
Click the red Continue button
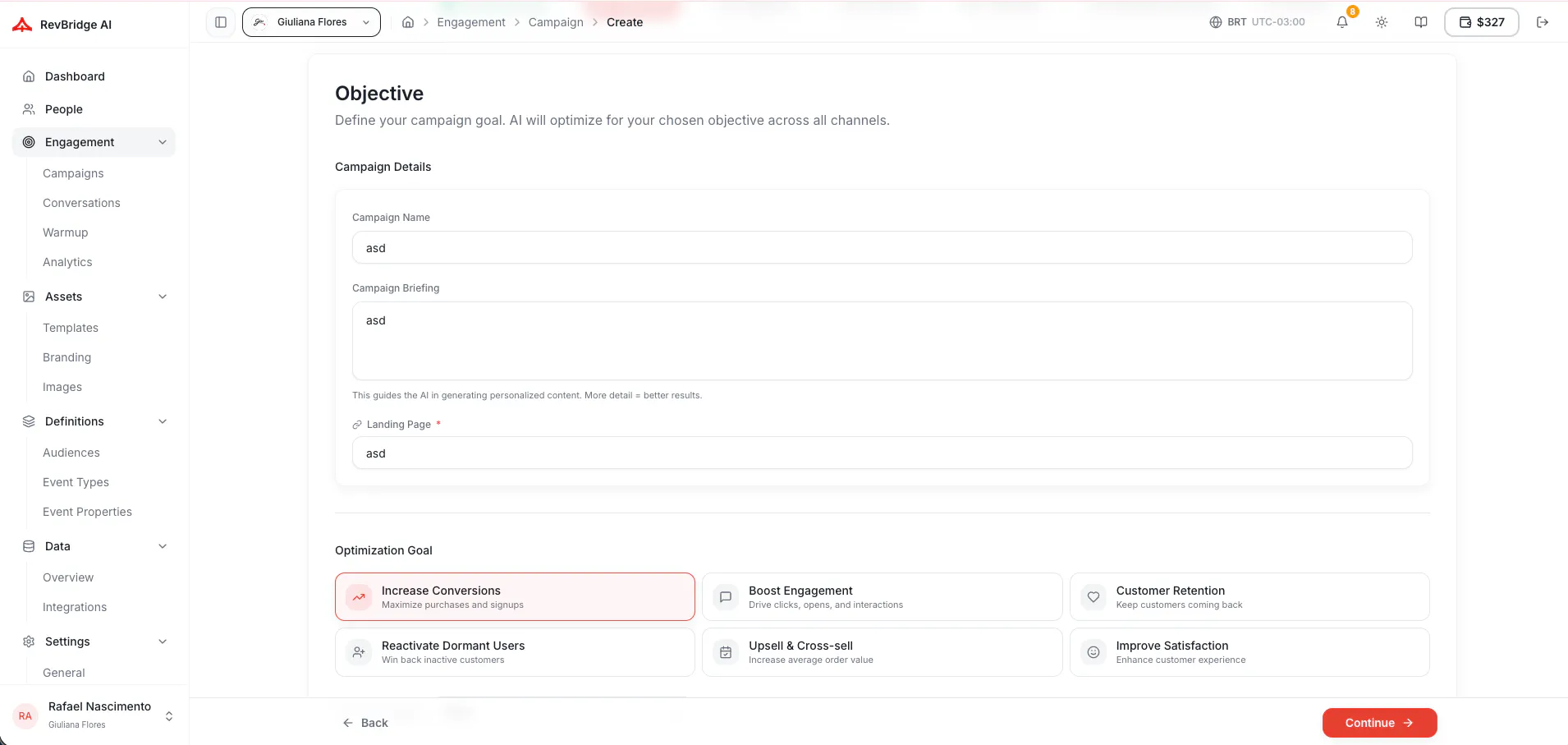coord(1379,723)
